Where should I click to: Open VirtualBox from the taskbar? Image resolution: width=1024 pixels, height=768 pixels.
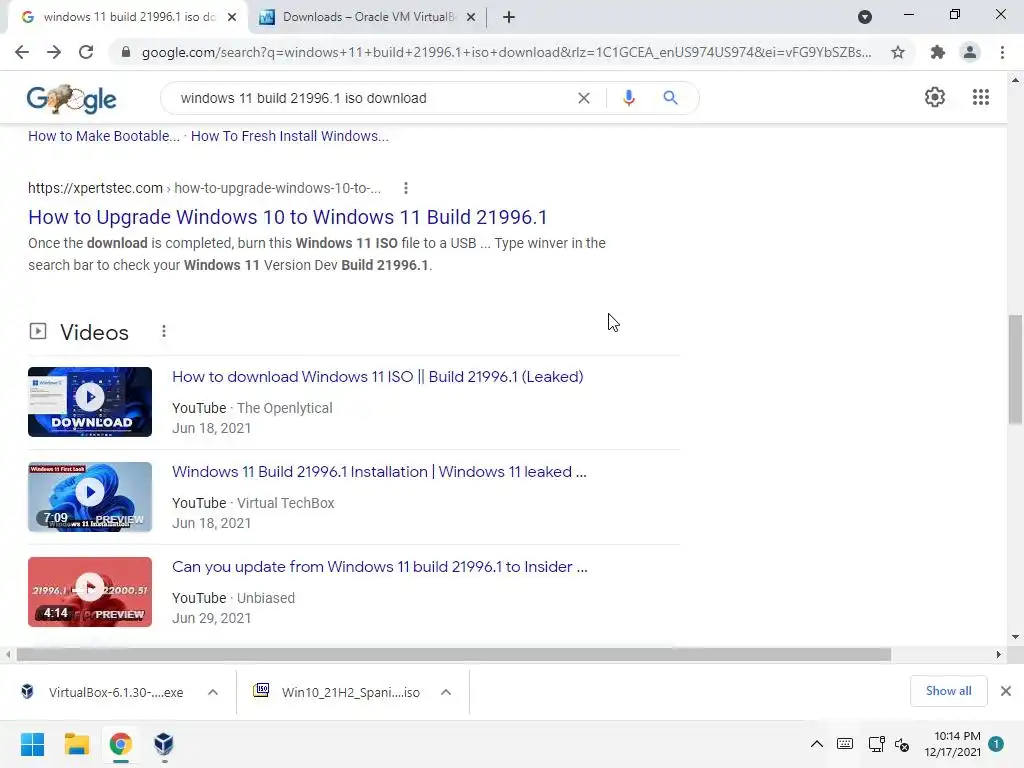tap(163, 744)
